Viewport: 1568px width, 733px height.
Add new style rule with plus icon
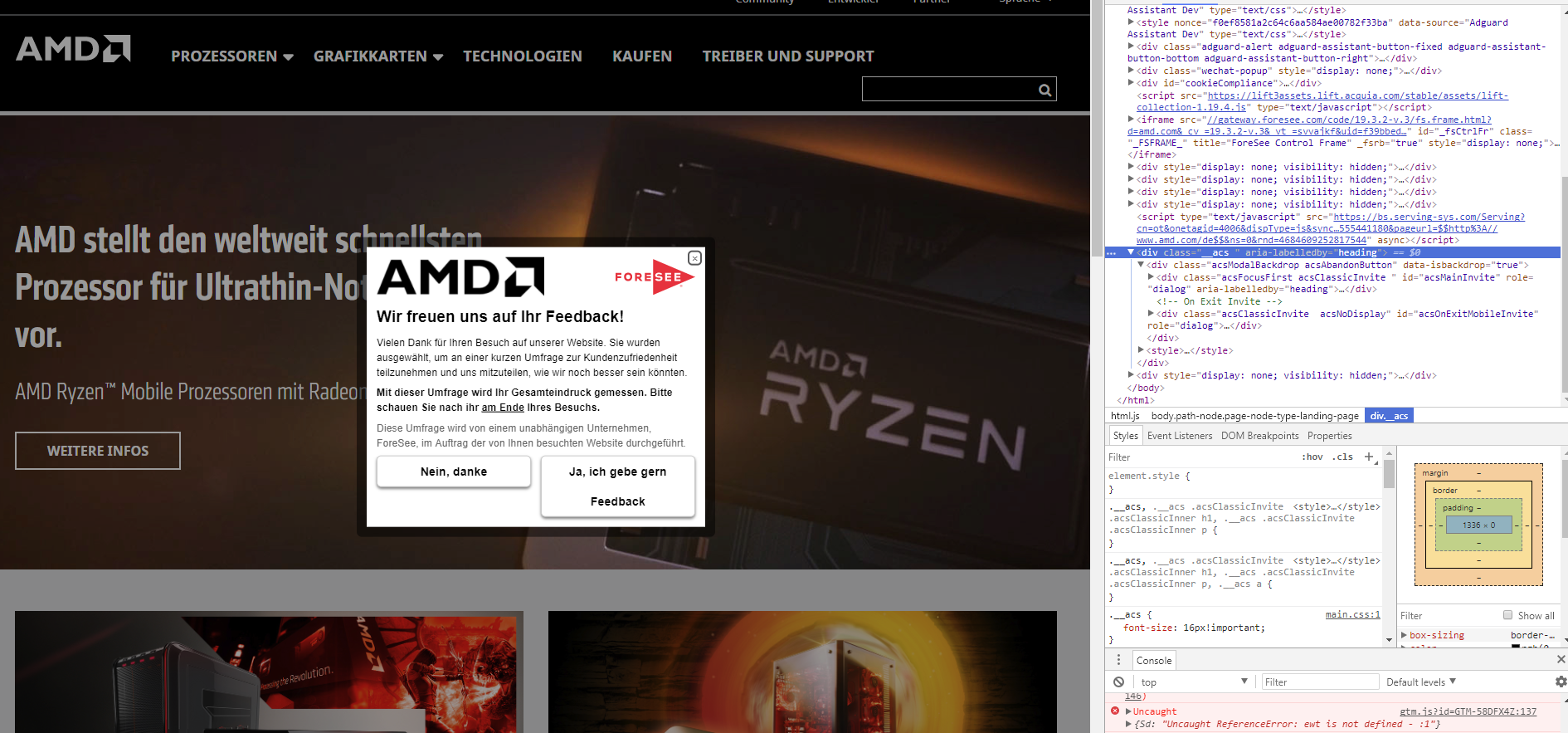click(x=1369, y=457)
